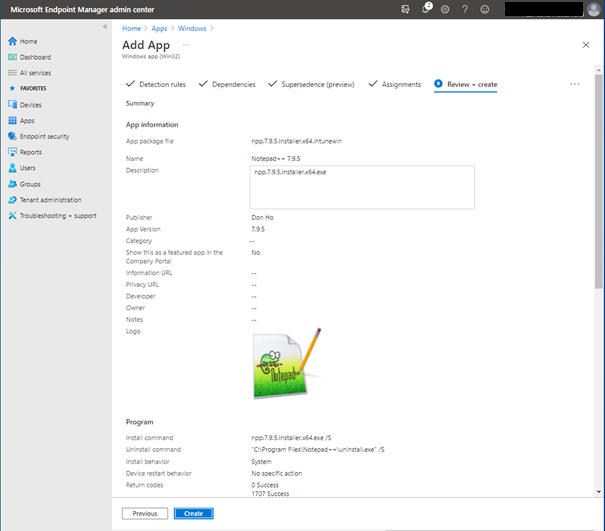Open ellipsis next to Add App title
This screenshot has width=605, height=531.
tap(186, 45)
